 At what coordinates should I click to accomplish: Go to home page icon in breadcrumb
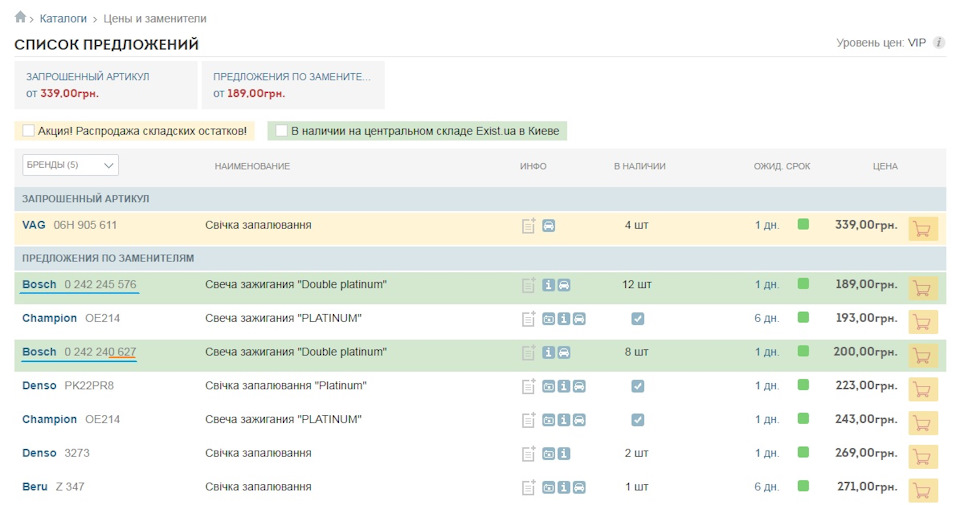coord(20,17)
